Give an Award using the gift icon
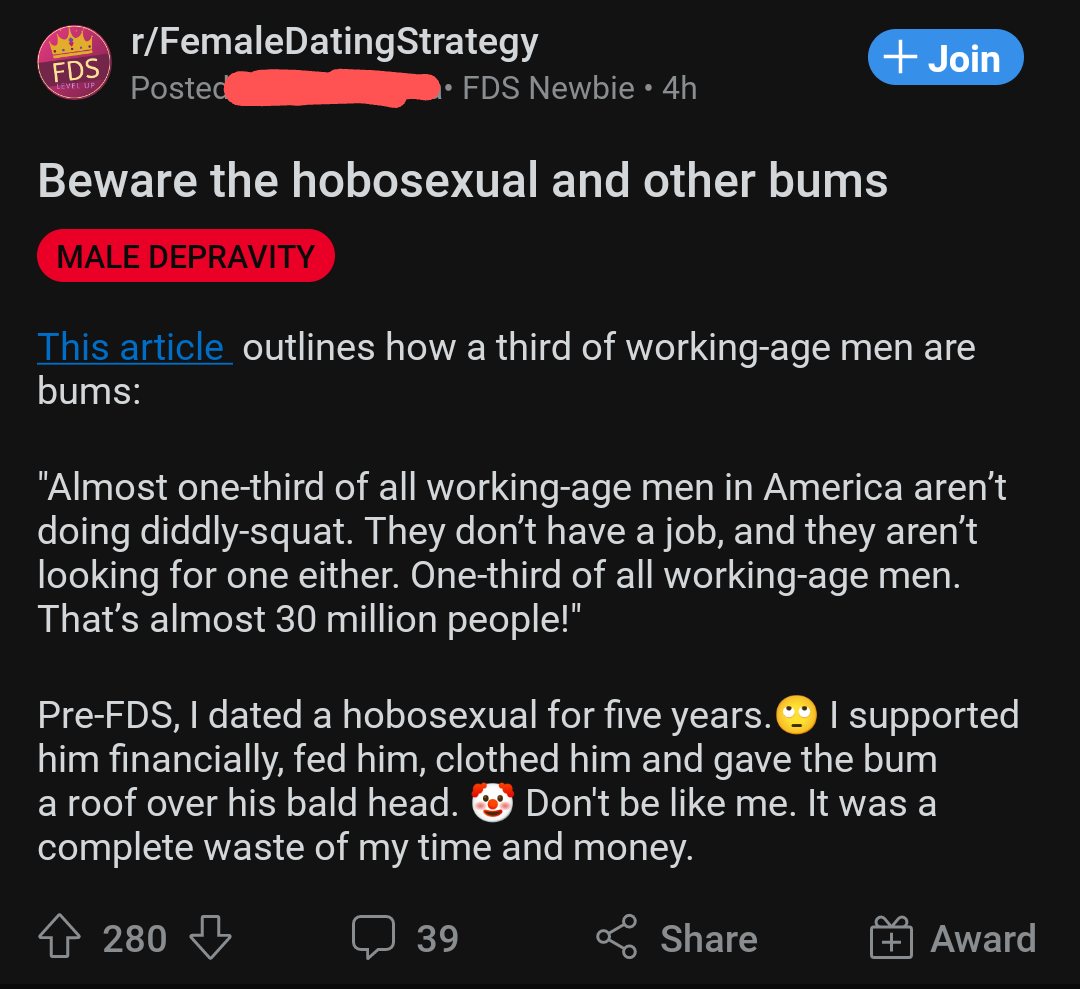 point(891,938)
